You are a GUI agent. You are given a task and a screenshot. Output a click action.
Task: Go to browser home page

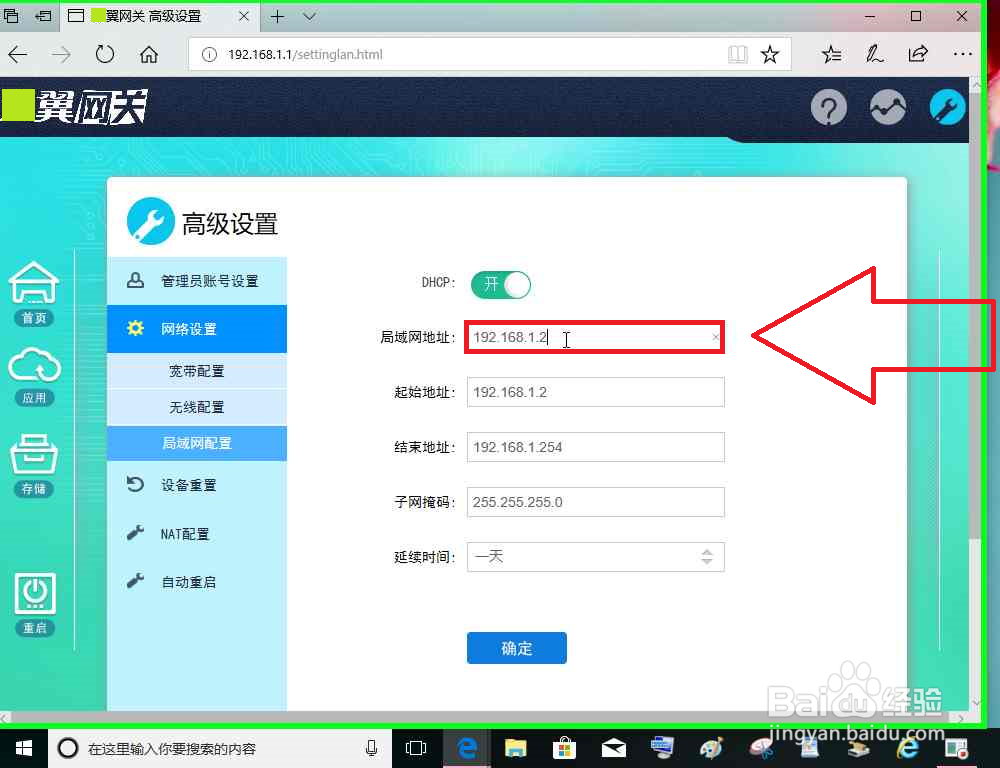149,55
